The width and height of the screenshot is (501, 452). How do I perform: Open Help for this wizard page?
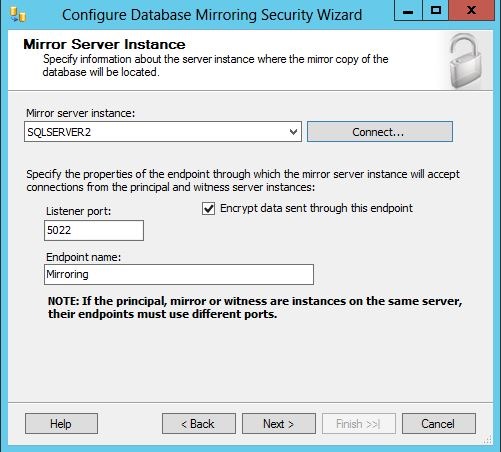point(61,424)
